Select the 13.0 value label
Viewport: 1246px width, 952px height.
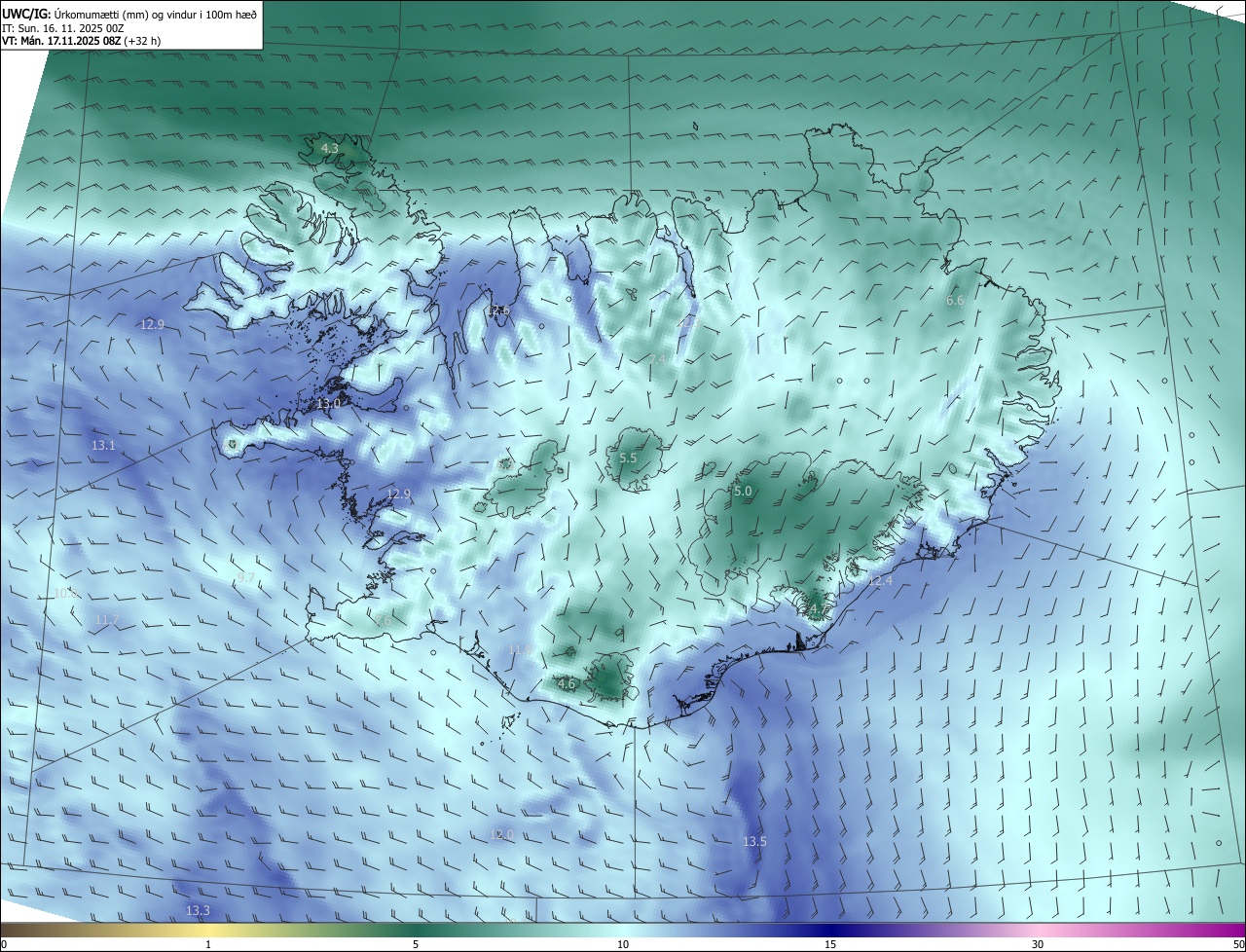[x=329, y=403]
